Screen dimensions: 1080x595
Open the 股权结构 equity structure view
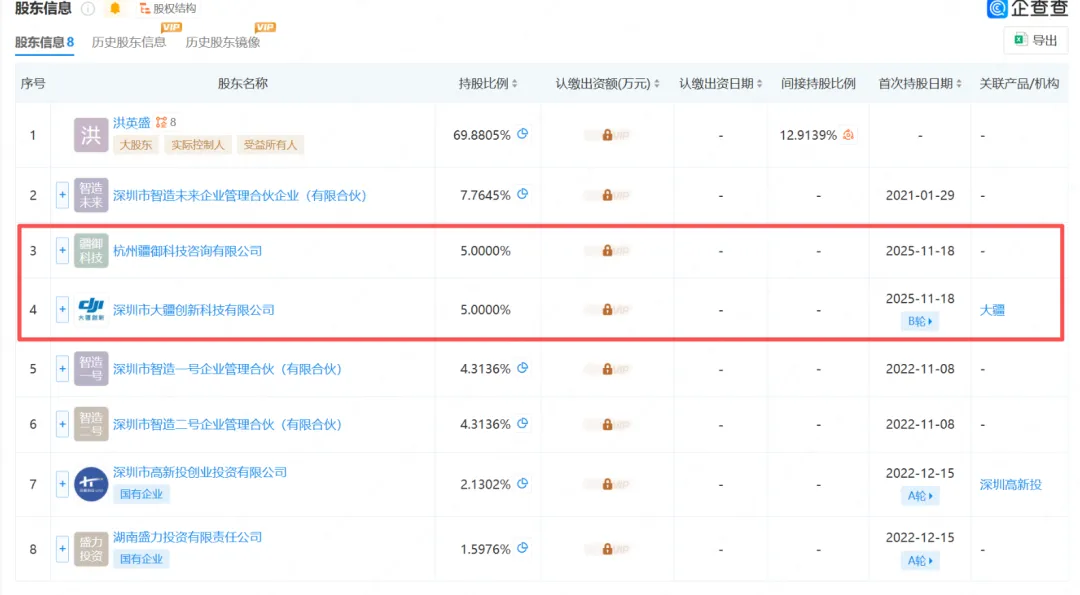pos(167,8)
